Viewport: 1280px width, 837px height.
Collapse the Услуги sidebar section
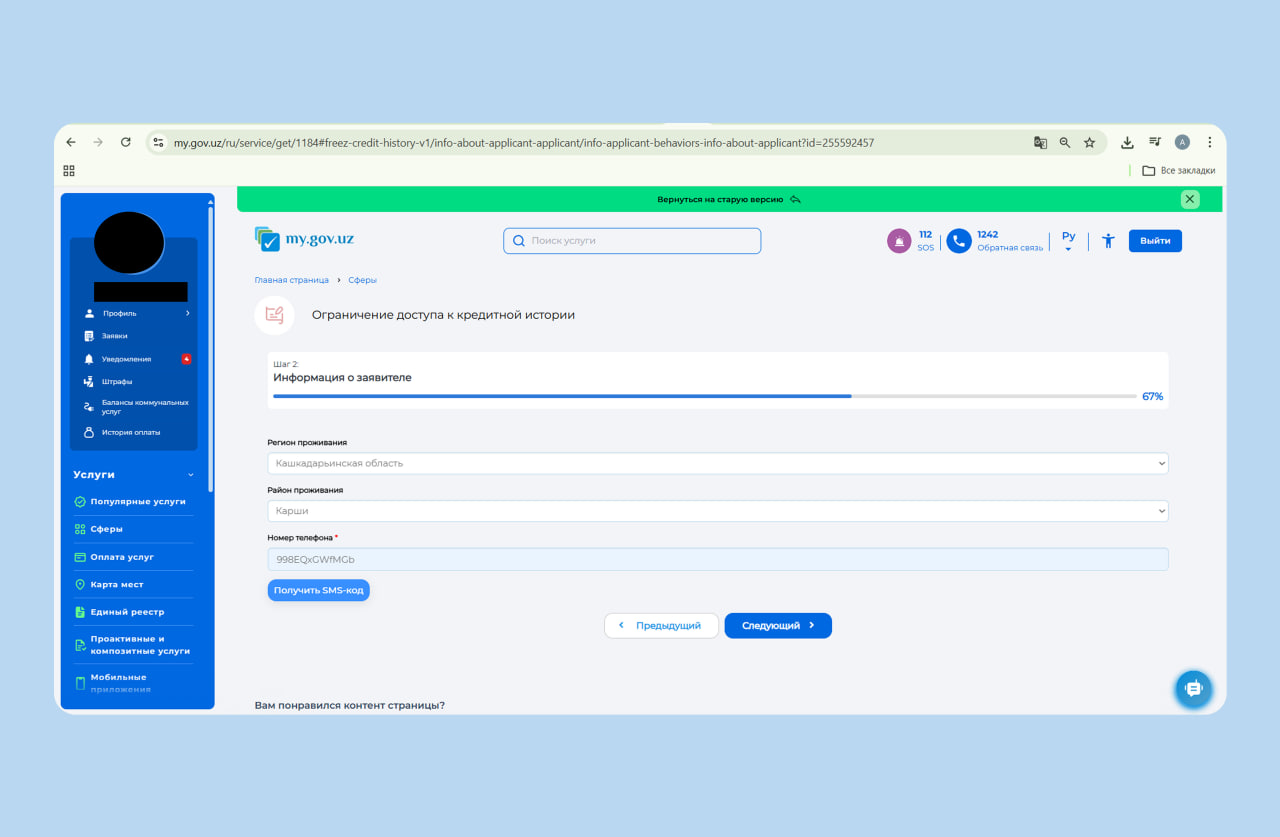[190, 475]
